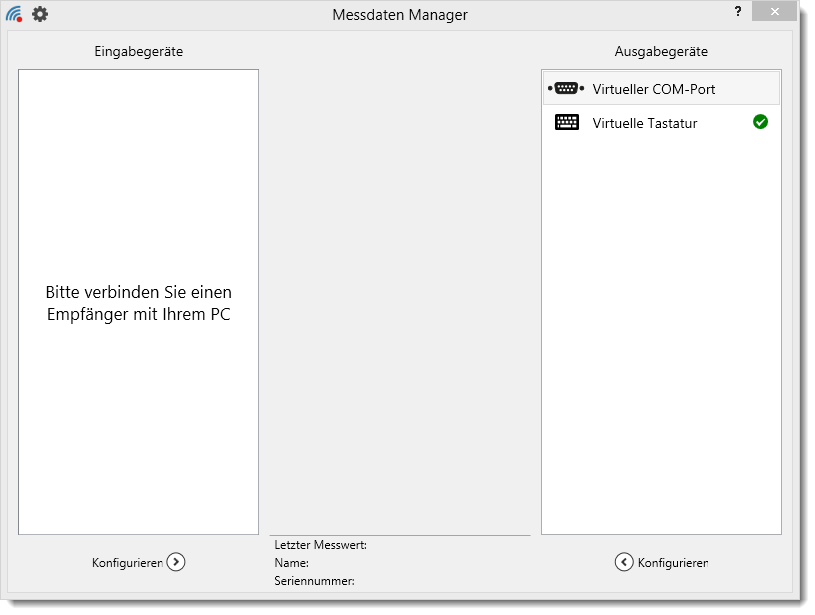815x615 pixels.
Task: Click the Seriennummer label
Action: 314,581
